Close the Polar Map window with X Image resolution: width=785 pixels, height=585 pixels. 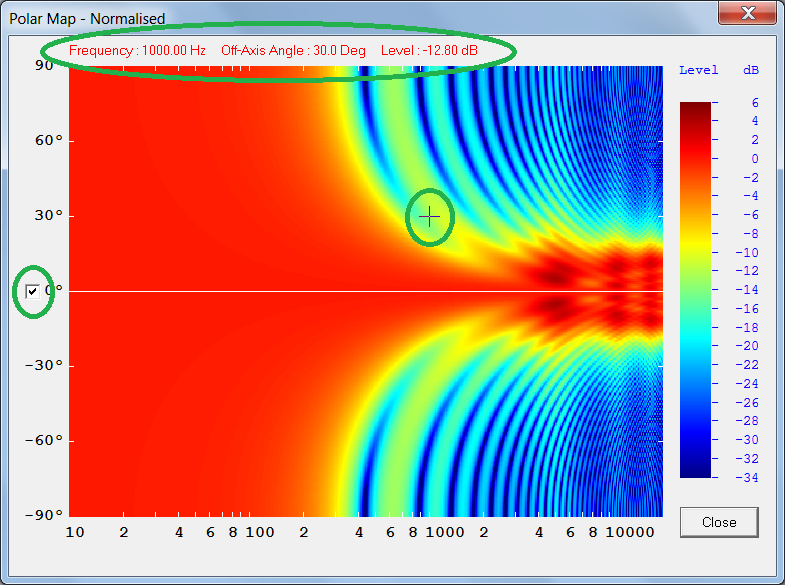point(748,13)
